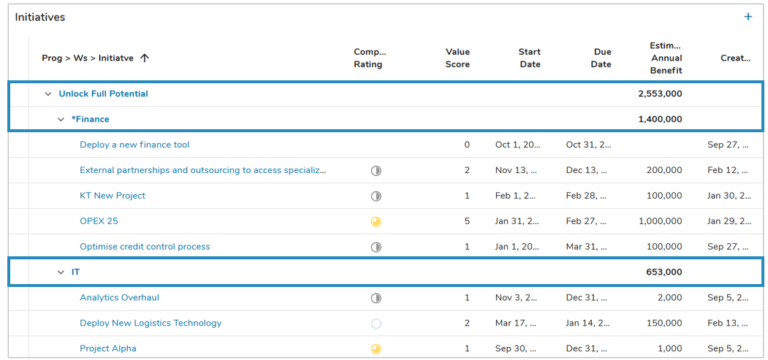
Task: Click due date Jan 14 for Deploy New Logistics
Action: (589, 323)
